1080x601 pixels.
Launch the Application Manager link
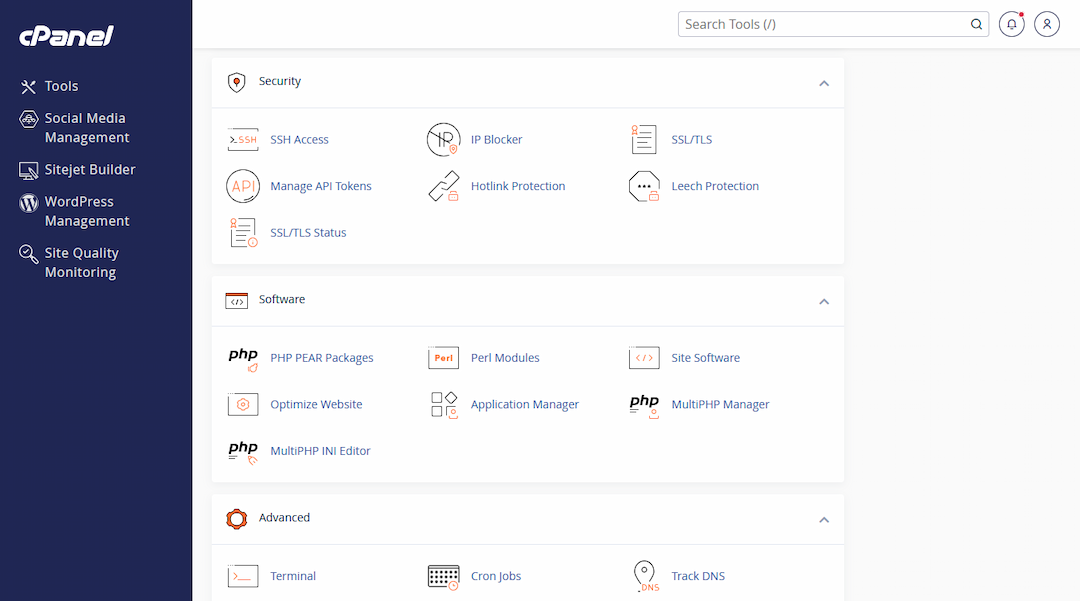click(524, 404)
